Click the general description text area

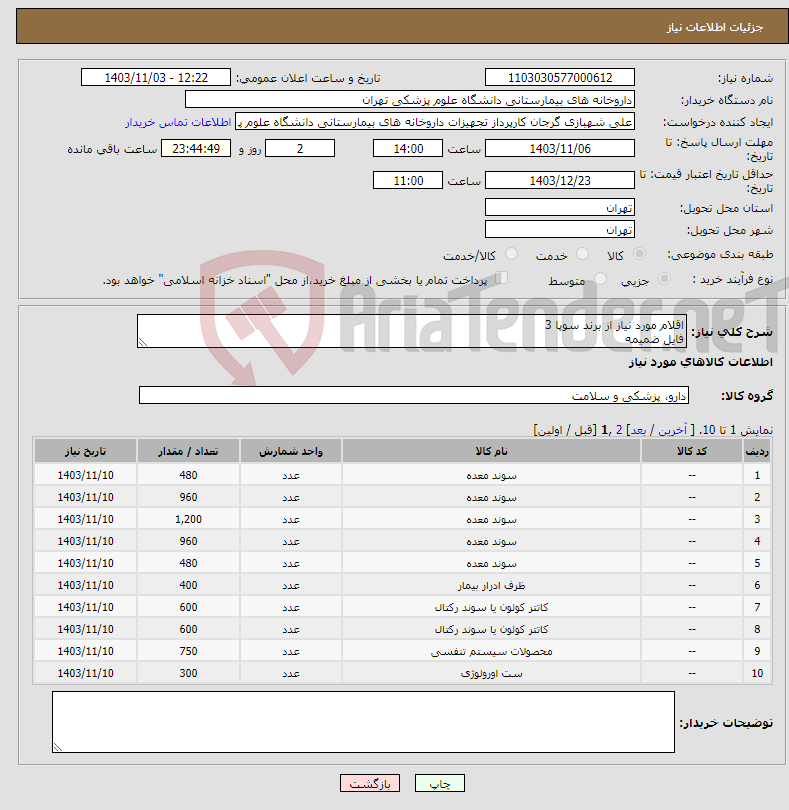tap(412, 331)
